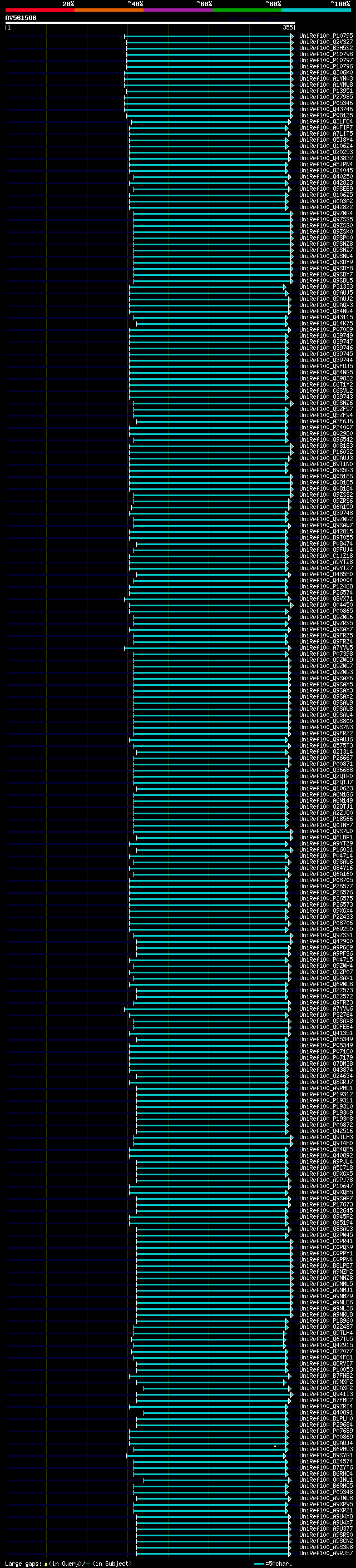Image resolution: width=356 pixels, height=1568 pixels.
Task: Select the label UniRef100_P07689
Action: tap(325, 1431)
